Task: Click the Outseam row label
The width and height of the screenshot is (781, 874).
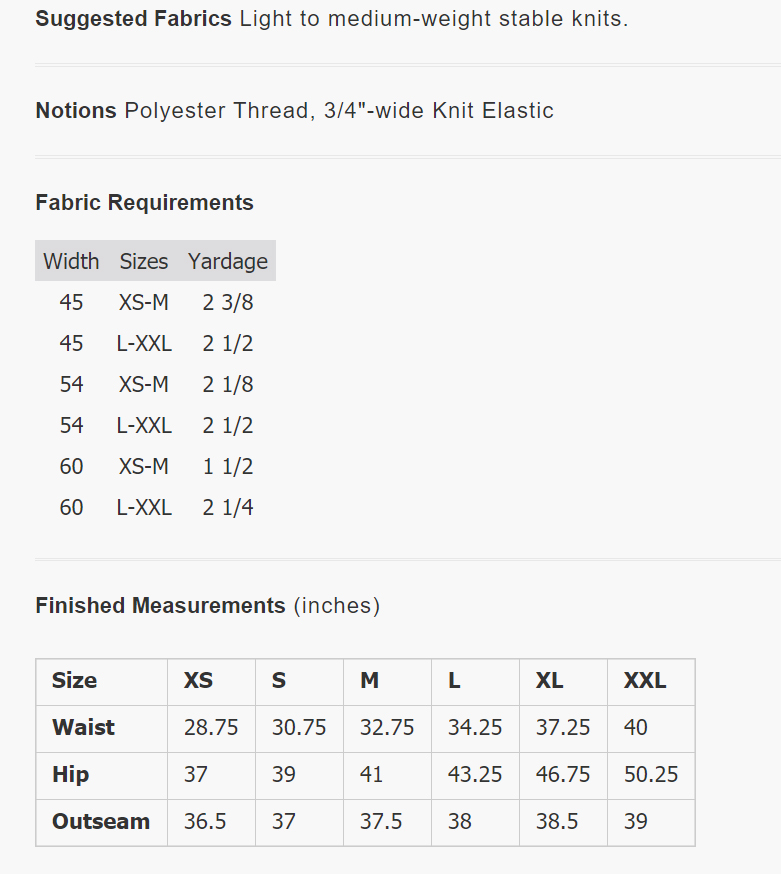Action: 101,822
